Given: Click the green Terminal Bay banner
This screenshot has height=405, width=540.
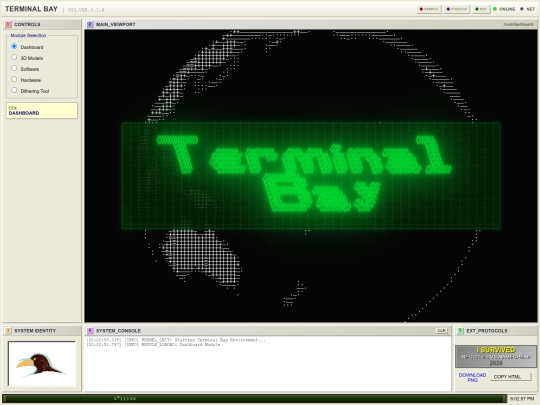Looking at the screenshot, I should [311, 176].
